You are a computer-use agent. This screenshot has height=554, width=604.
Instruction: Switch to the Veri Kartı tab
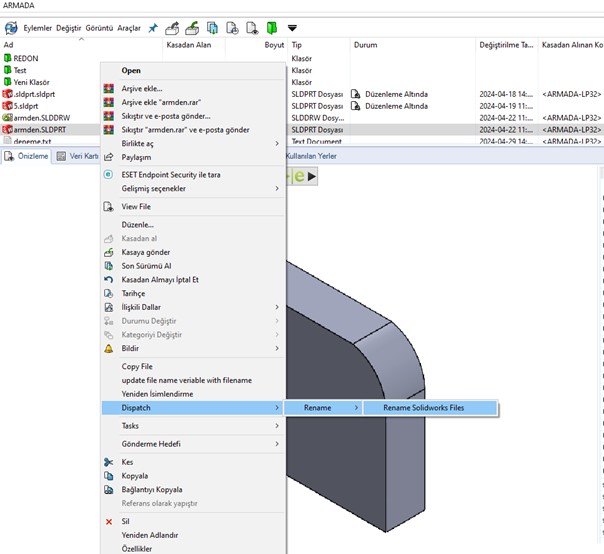(77, 156)
